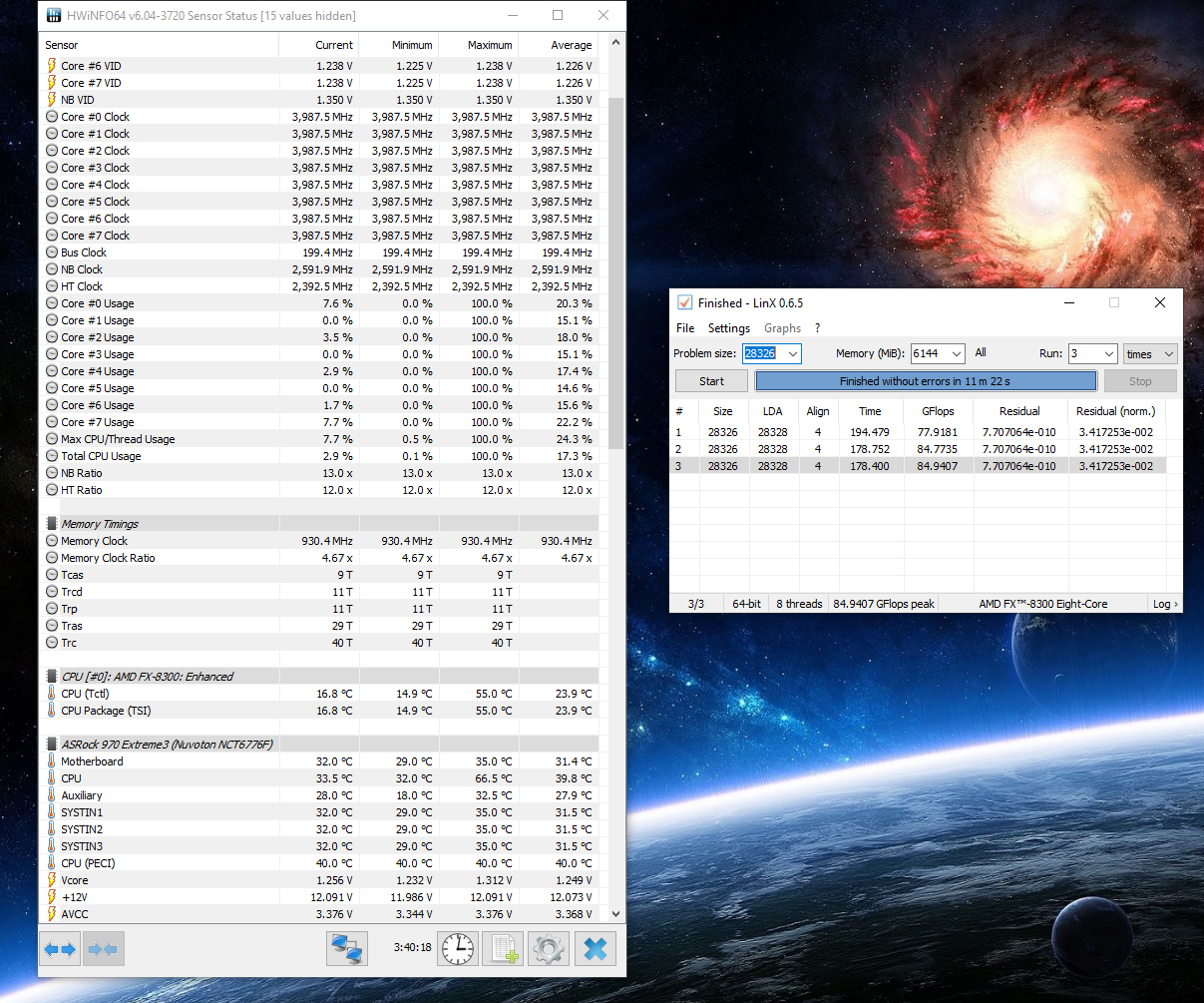The image size is (1204, 1003).
Task: Click the LinX 'Finished without errors' progress bar
Action: [x=925, y=381]
